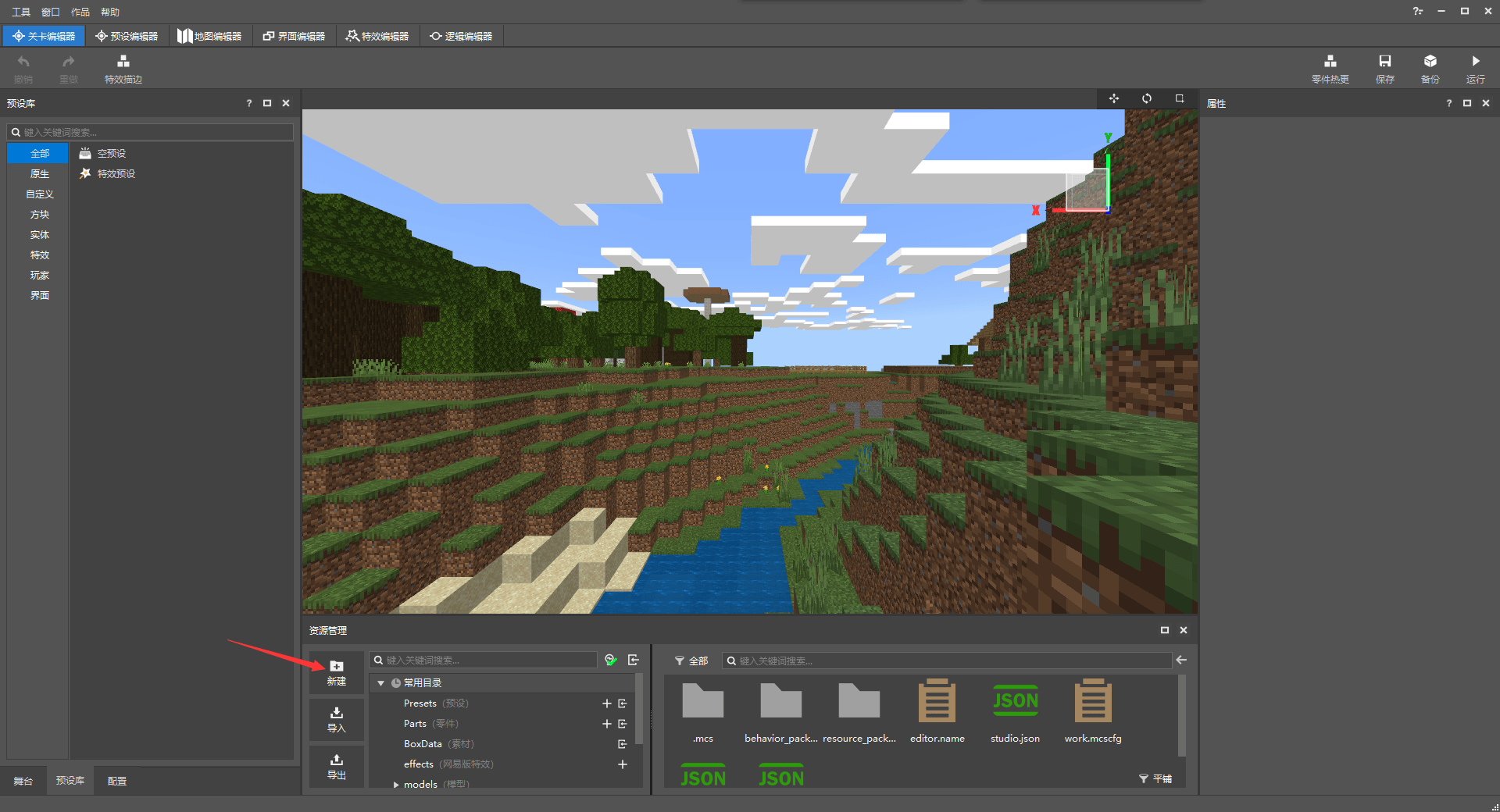This screenshot has height=812, width=1500.
Task: Click the 导出 export button
Action: [337, 766]
